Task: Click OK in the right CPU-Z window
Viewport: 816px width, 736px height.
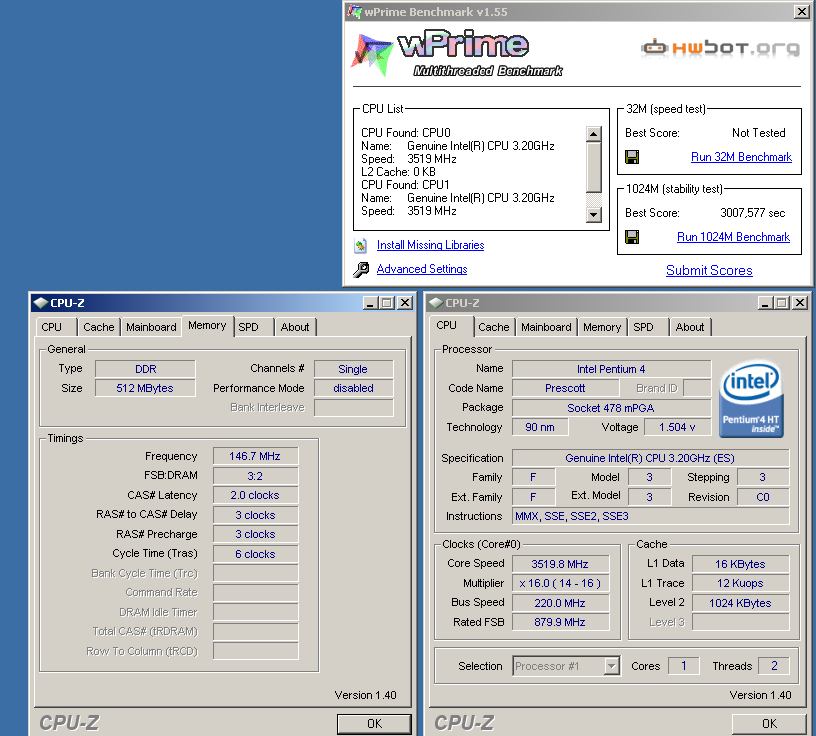Action: coord(769,724)
